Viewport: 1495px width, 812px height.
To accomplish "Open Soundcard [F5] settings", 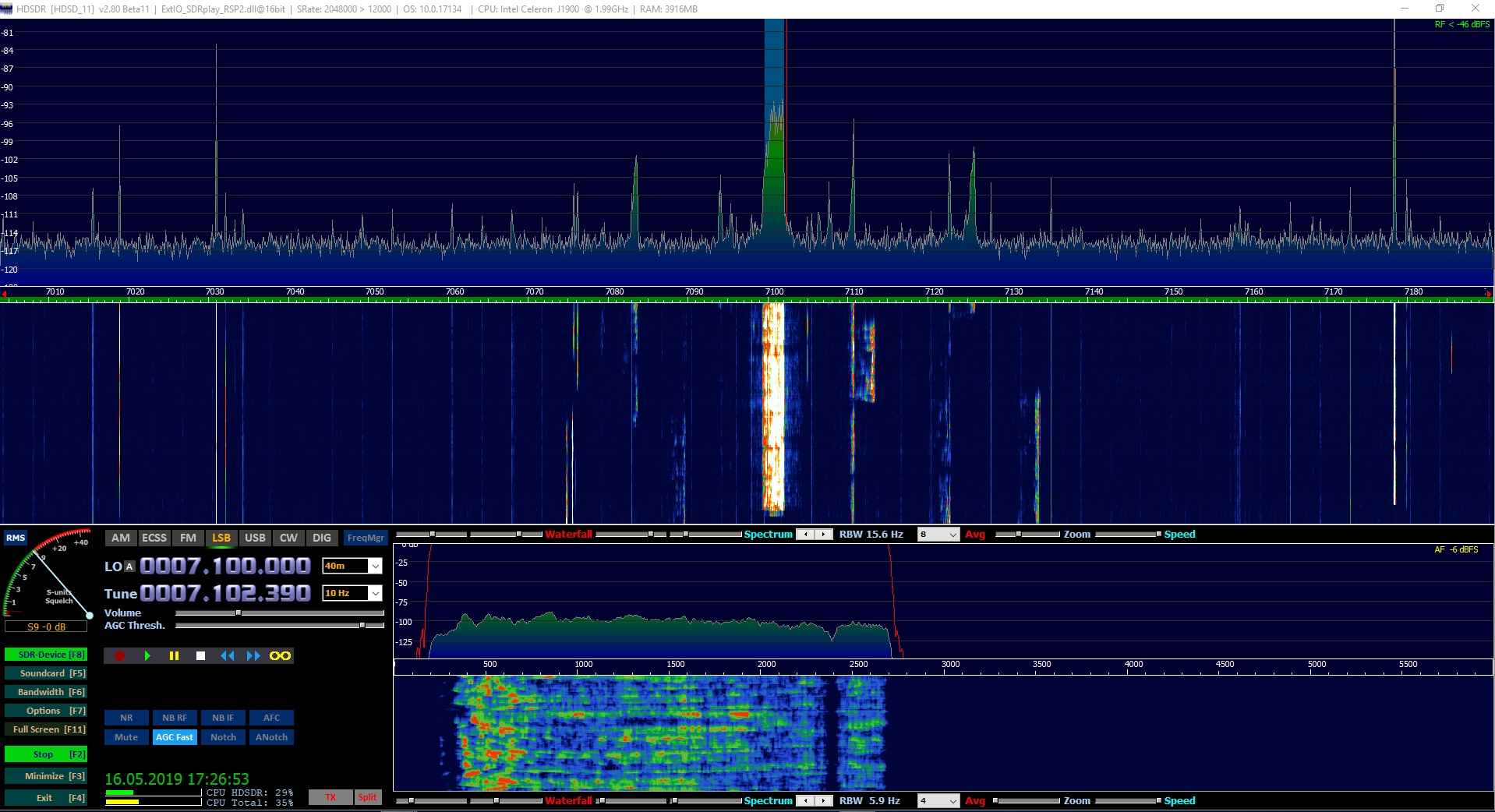I will (x=46, y=673).
